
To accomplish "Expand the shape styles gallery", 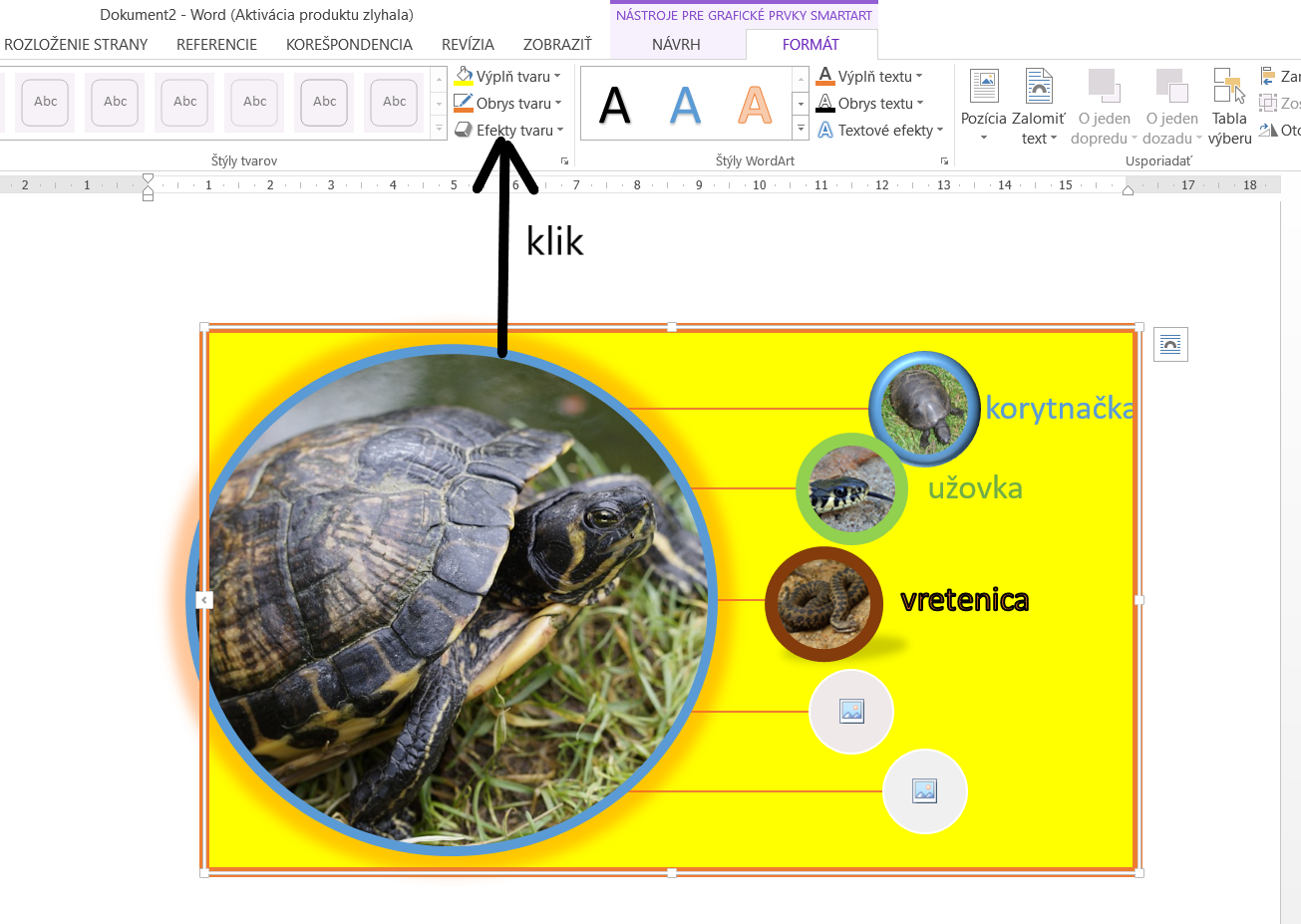I will (440, 129).
